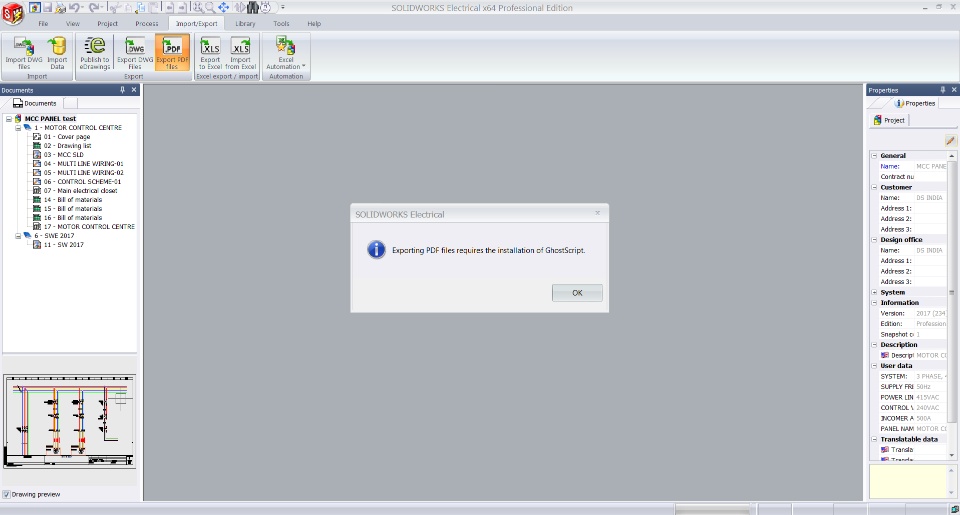Viewport: 960px width, 515px height.
Task: Collapse the 1 - MOTOR CONTROL CENTRE book
Action: click(x=18, y=127)
